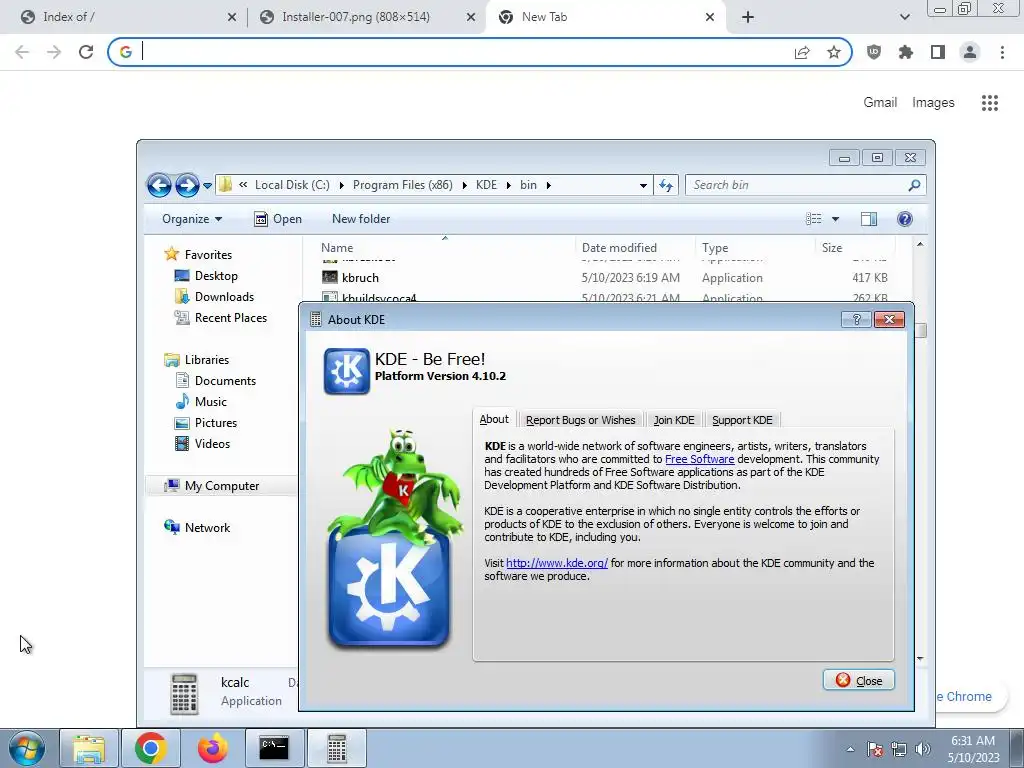Switch to KCalc in the taskbar
The image size is (1024, 768).
point(336,748)
